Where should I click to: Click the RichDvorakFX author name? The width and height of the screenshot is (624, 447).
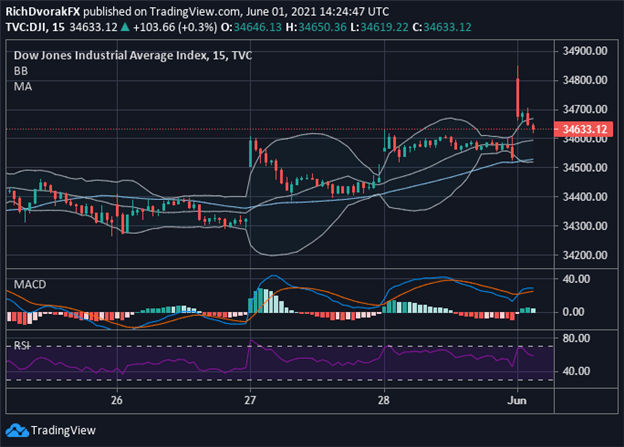(43, 12)
